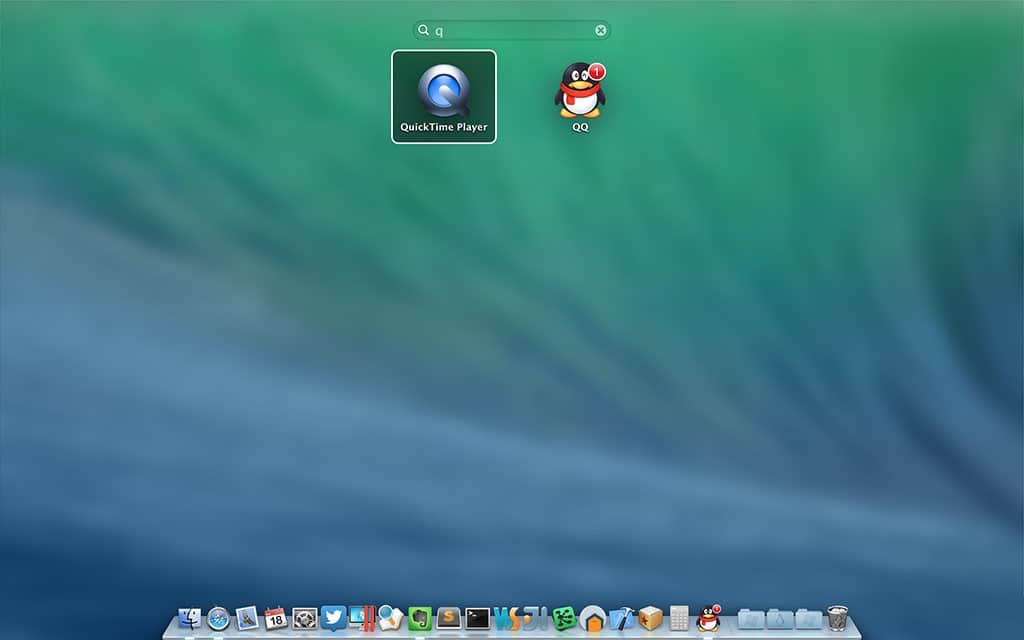Open the QQ penguin app in Launchpad

(x=580, y=92)
